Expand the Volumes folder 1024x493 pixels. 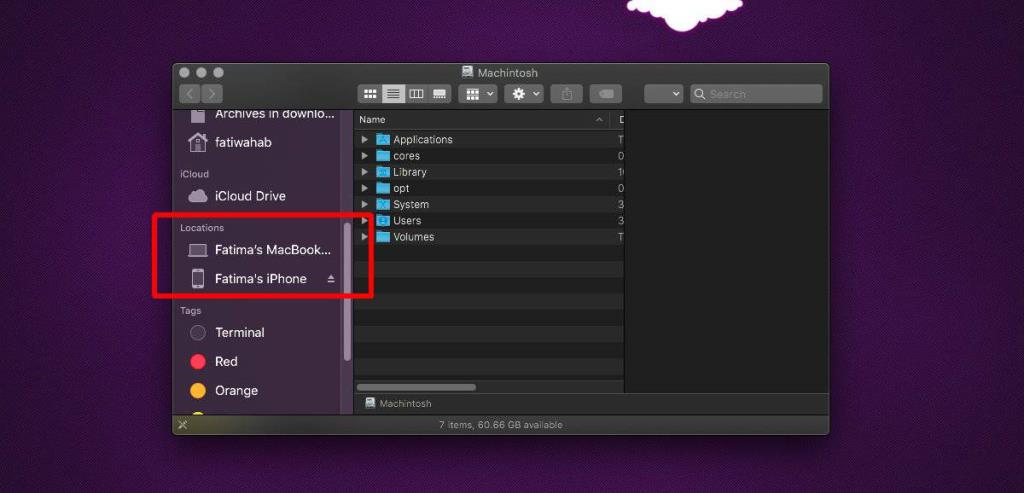[364, 236]
